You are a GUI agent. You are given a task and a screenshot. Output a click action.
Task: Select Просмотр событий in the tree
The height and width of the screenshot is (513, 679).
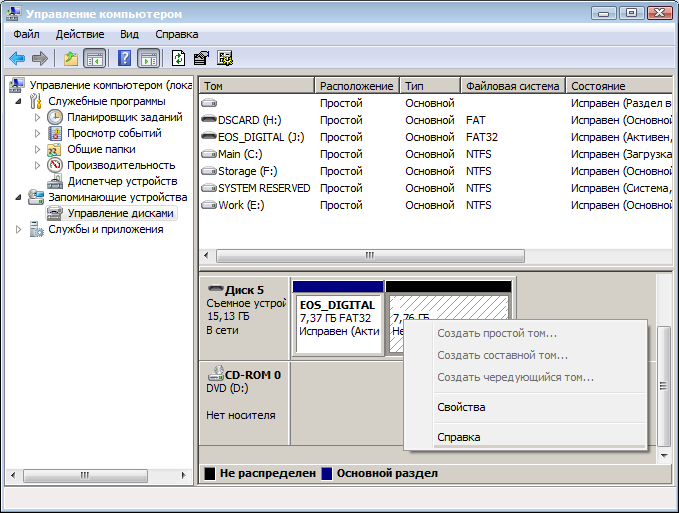point(114,133)
